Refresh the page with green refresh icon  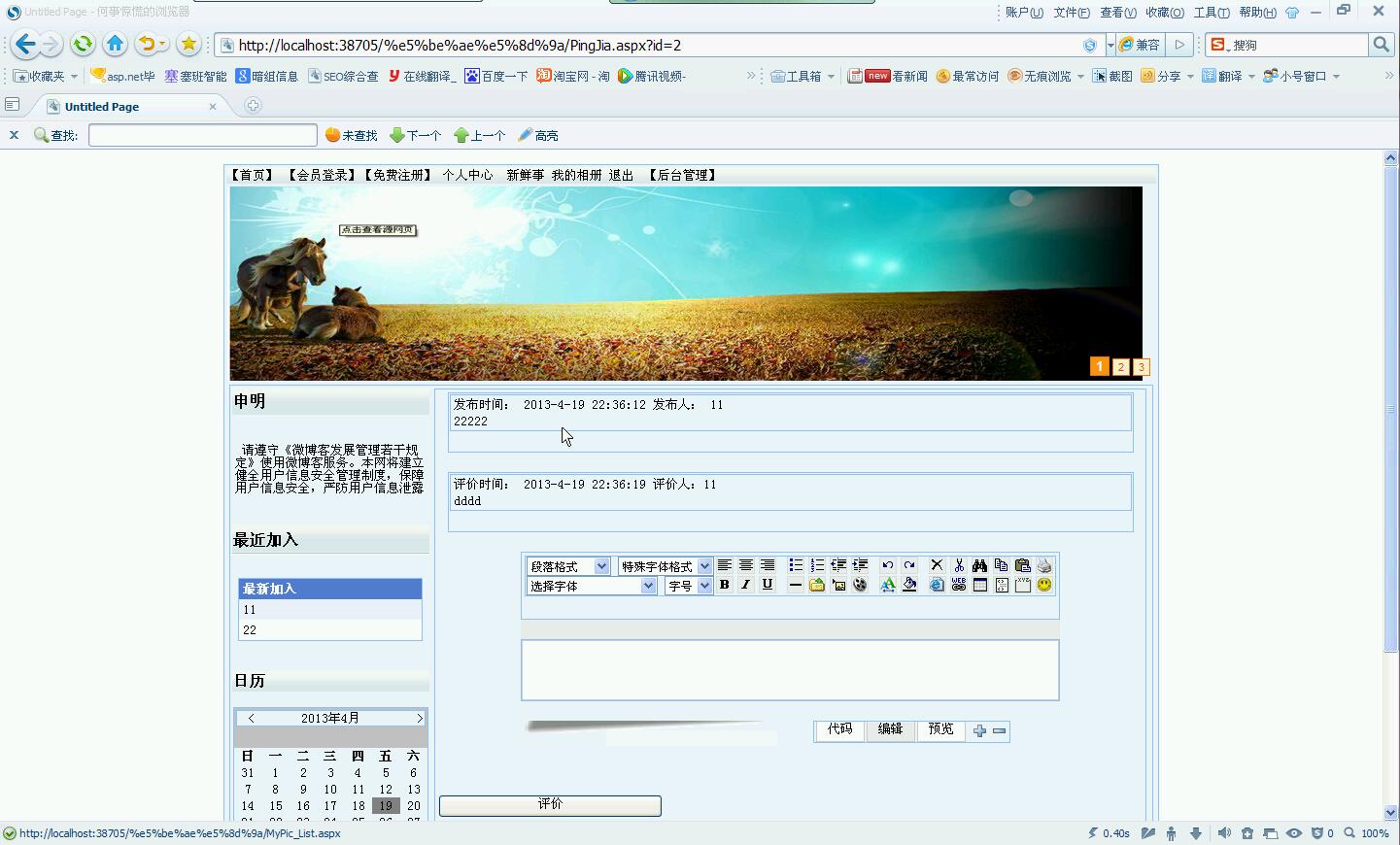[x=83, y=44]
